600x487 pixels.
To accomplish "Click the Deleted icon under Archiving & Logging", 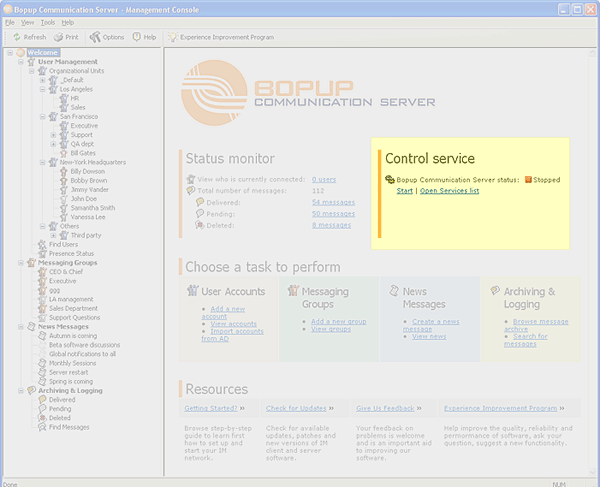I will (41, 418).
